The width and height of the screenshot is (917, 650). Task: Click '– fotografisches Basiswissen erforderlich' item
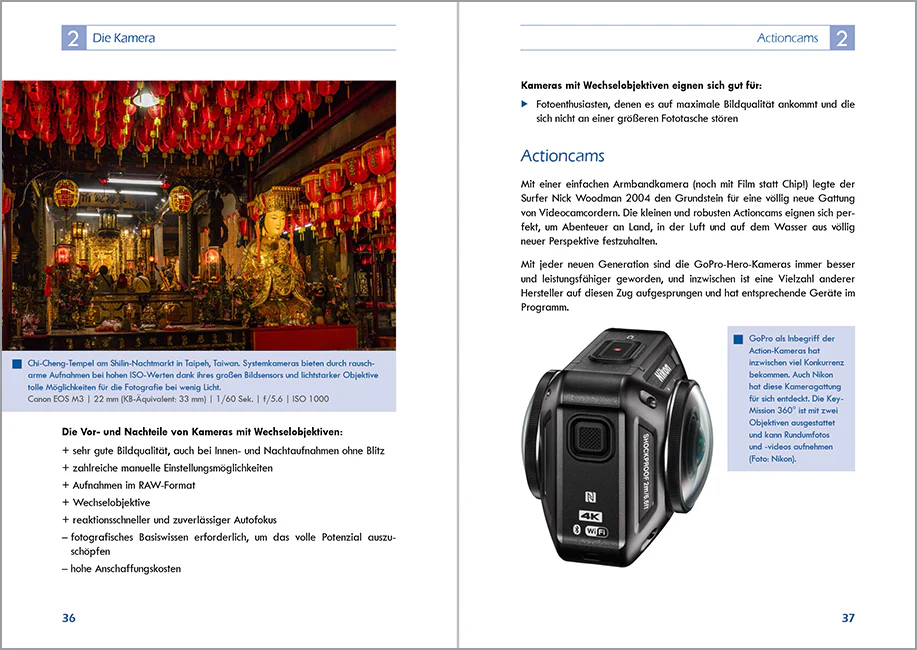pyautogui.click(x=229, y=544)
